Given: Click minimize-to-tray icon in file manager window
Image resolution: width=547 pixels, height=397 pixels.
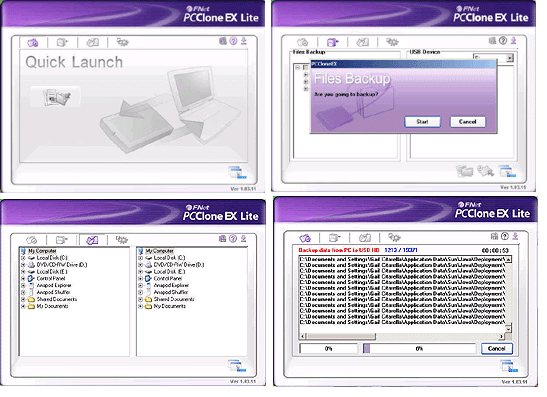Looking at the screenshot, I should (243, 239).
